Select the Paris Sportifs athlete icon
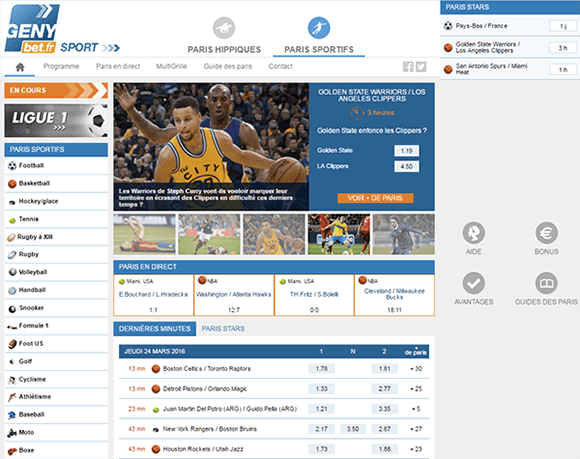The image size is (580, 459). point(319,28)
